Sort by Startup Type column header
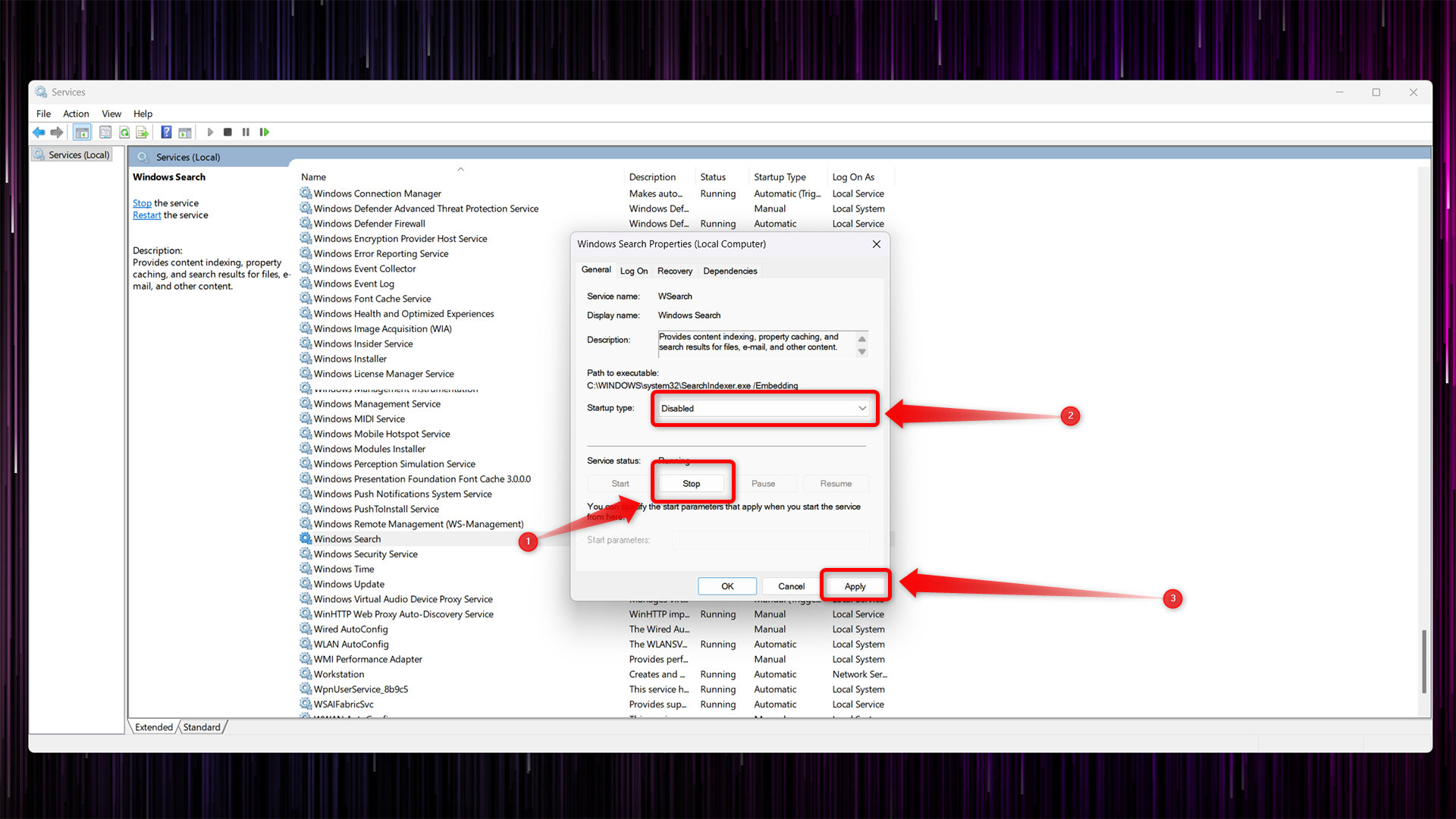 pyautogui.click(x=789, y=177)
